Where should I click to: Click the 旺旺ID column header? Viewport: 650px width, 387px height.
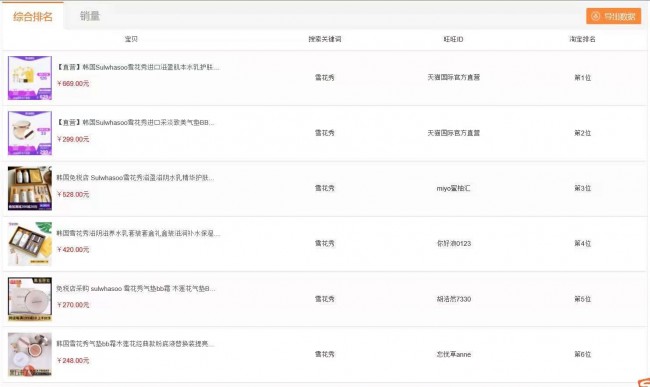click(454, 39)
